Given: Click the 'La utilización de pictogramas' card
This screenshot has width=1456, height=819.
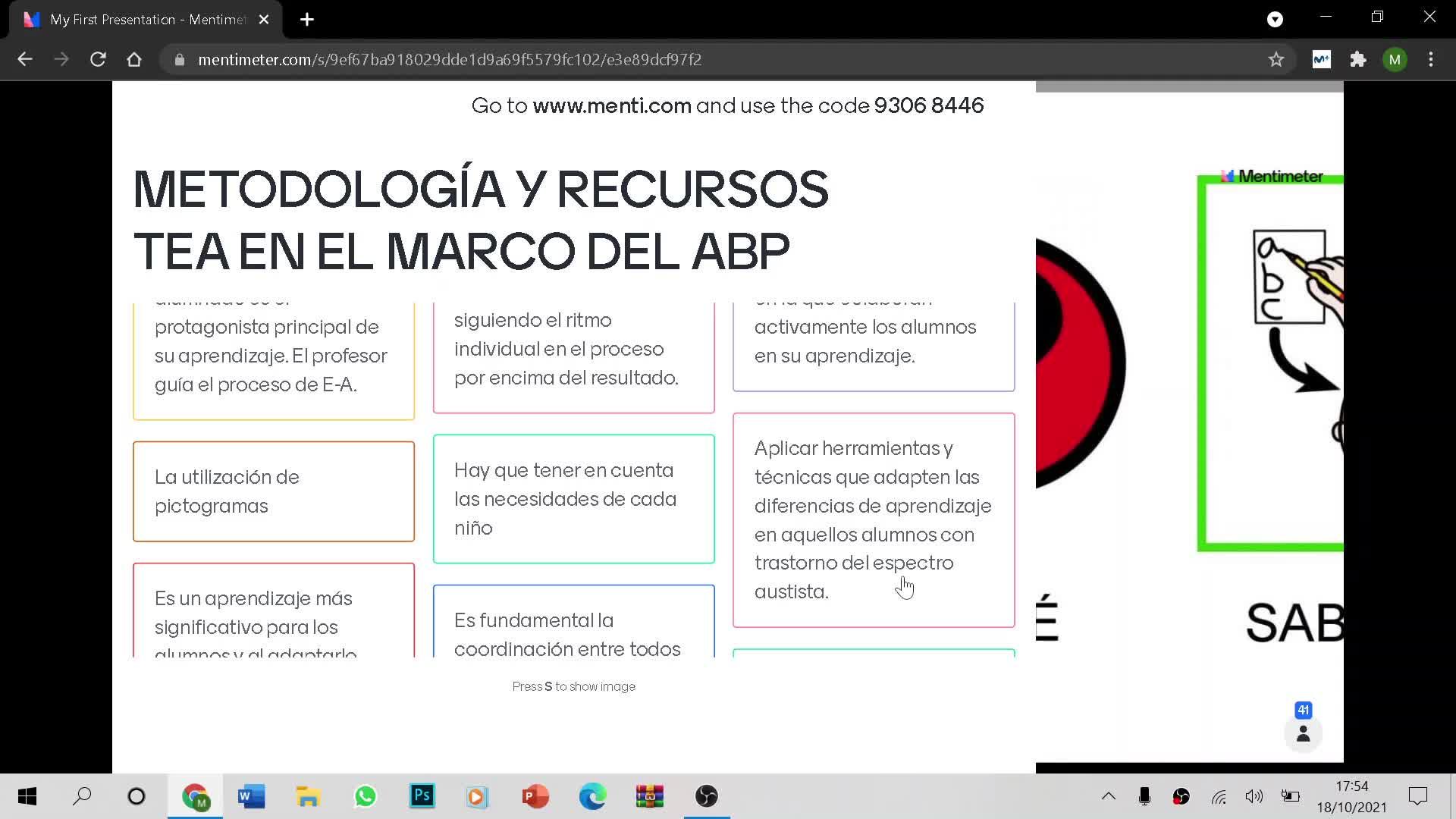Looking at the screenshot, I should 273,491.
